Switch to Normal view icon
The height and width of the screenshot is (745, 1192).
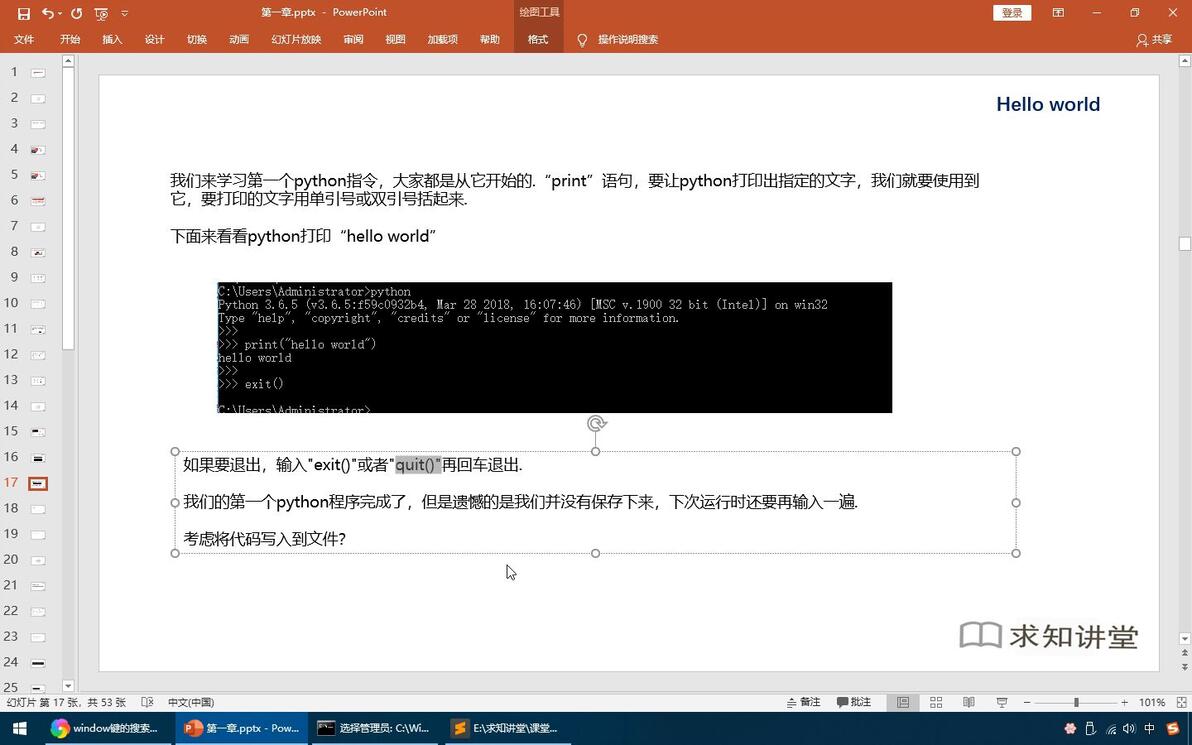[902, 702]
